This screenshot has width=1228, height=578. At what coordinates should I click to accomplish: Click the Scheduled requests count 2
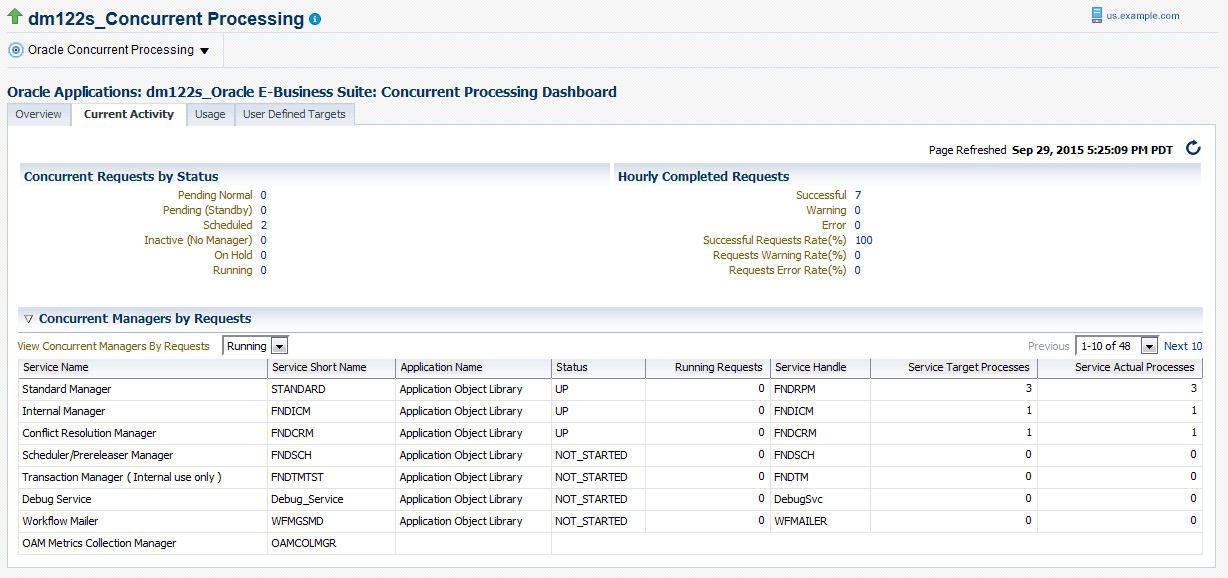(264, 225)
